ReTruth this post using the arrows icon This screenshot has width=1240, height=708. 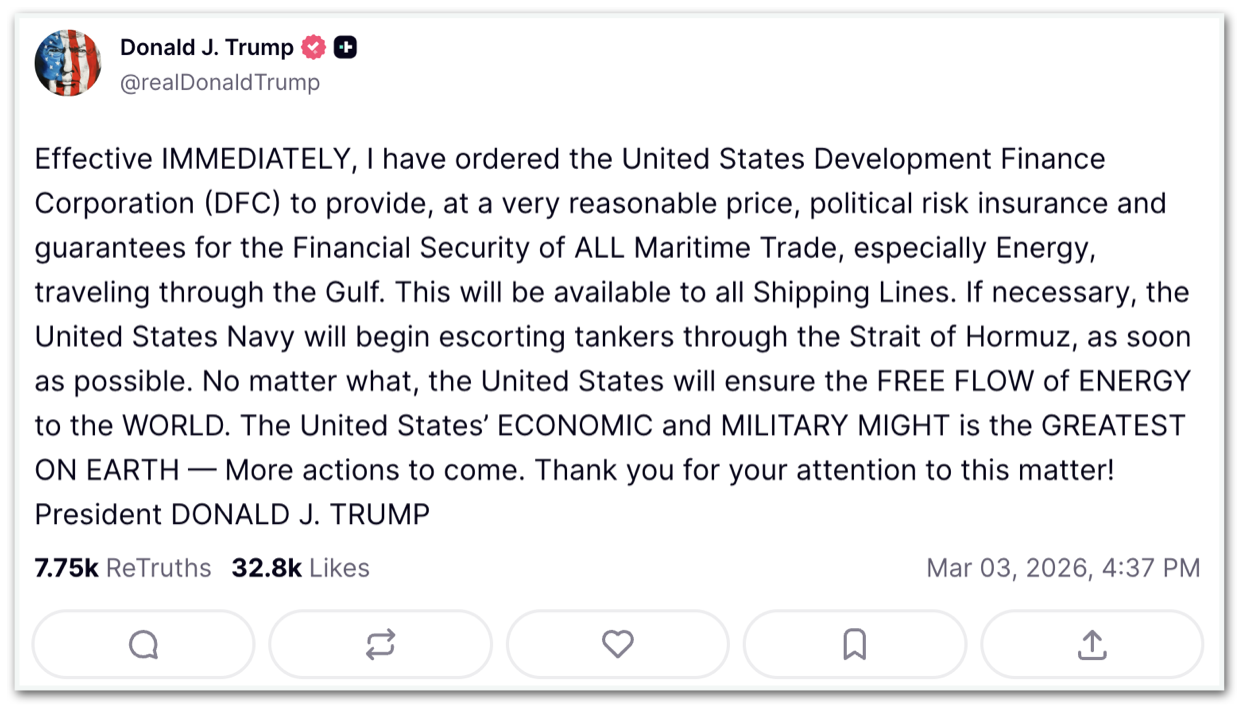(x=380, y=645)
